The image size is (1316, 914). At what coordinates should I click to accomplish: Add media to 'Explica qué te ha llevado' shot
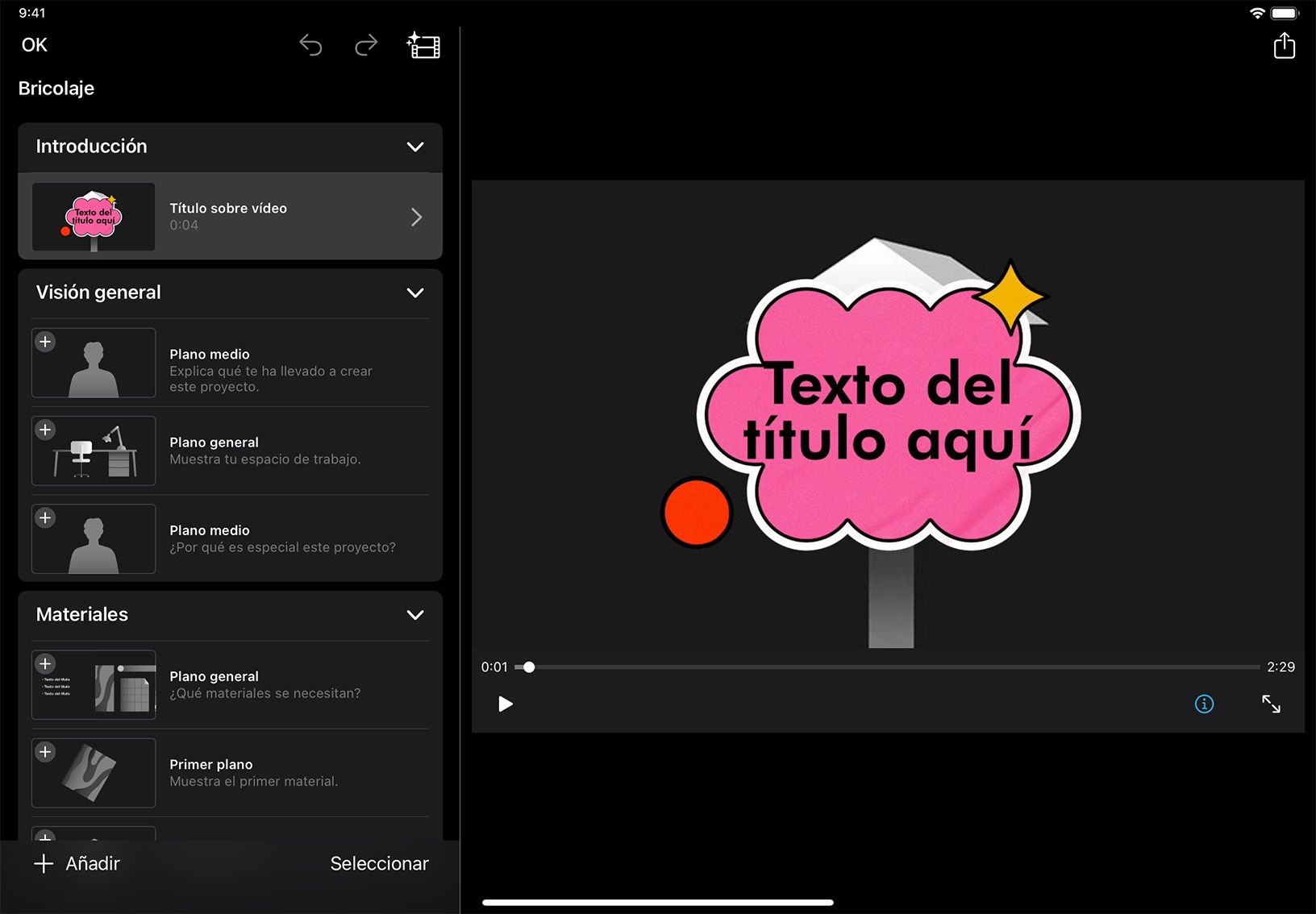pos(45,342)
